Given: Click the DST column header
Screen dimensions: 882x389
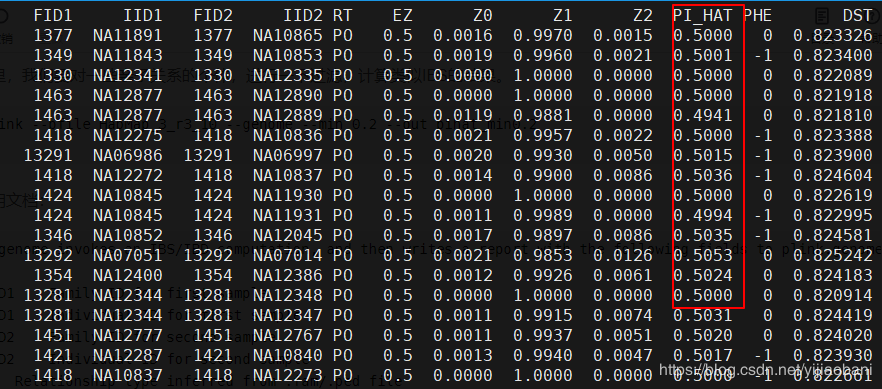Looking at the screenshot, I should tap(857, 16).
